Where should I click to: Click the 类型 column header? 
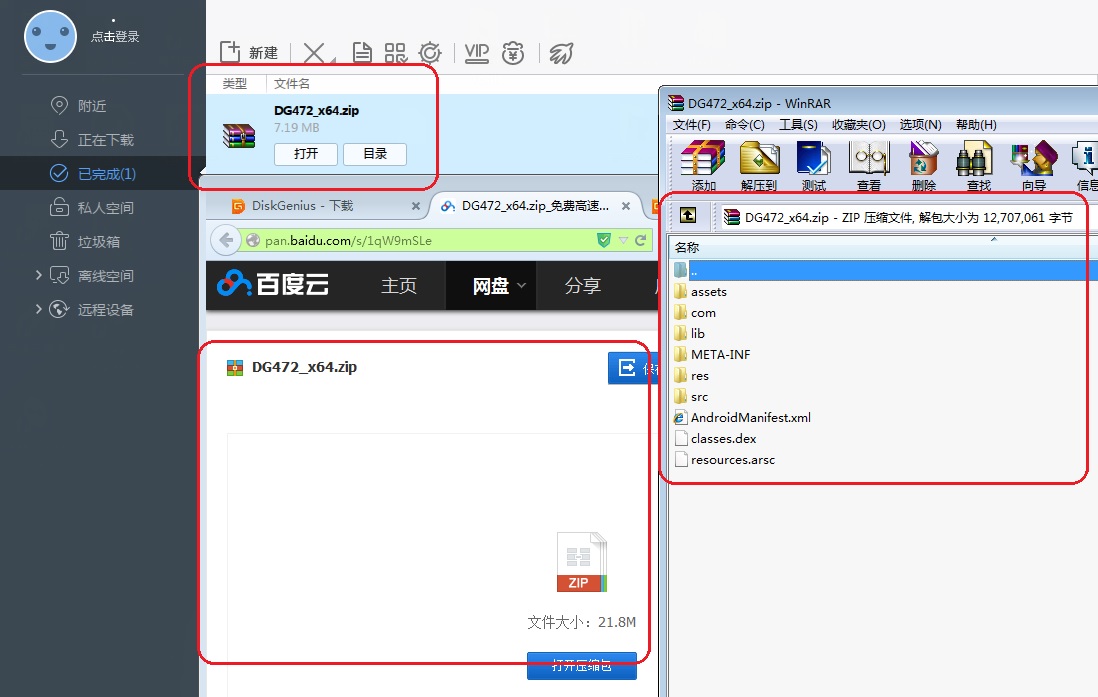(x=235, y=84)
